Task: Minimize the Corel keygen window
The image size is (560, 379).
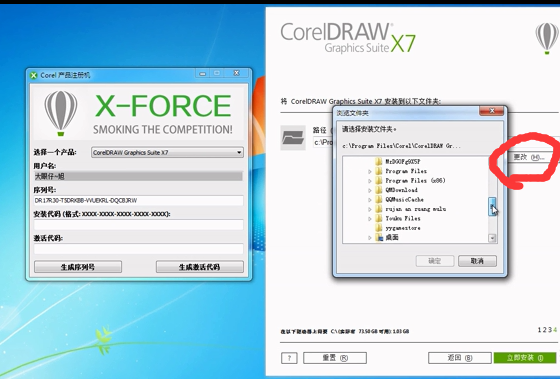Action: click(202, 73)
